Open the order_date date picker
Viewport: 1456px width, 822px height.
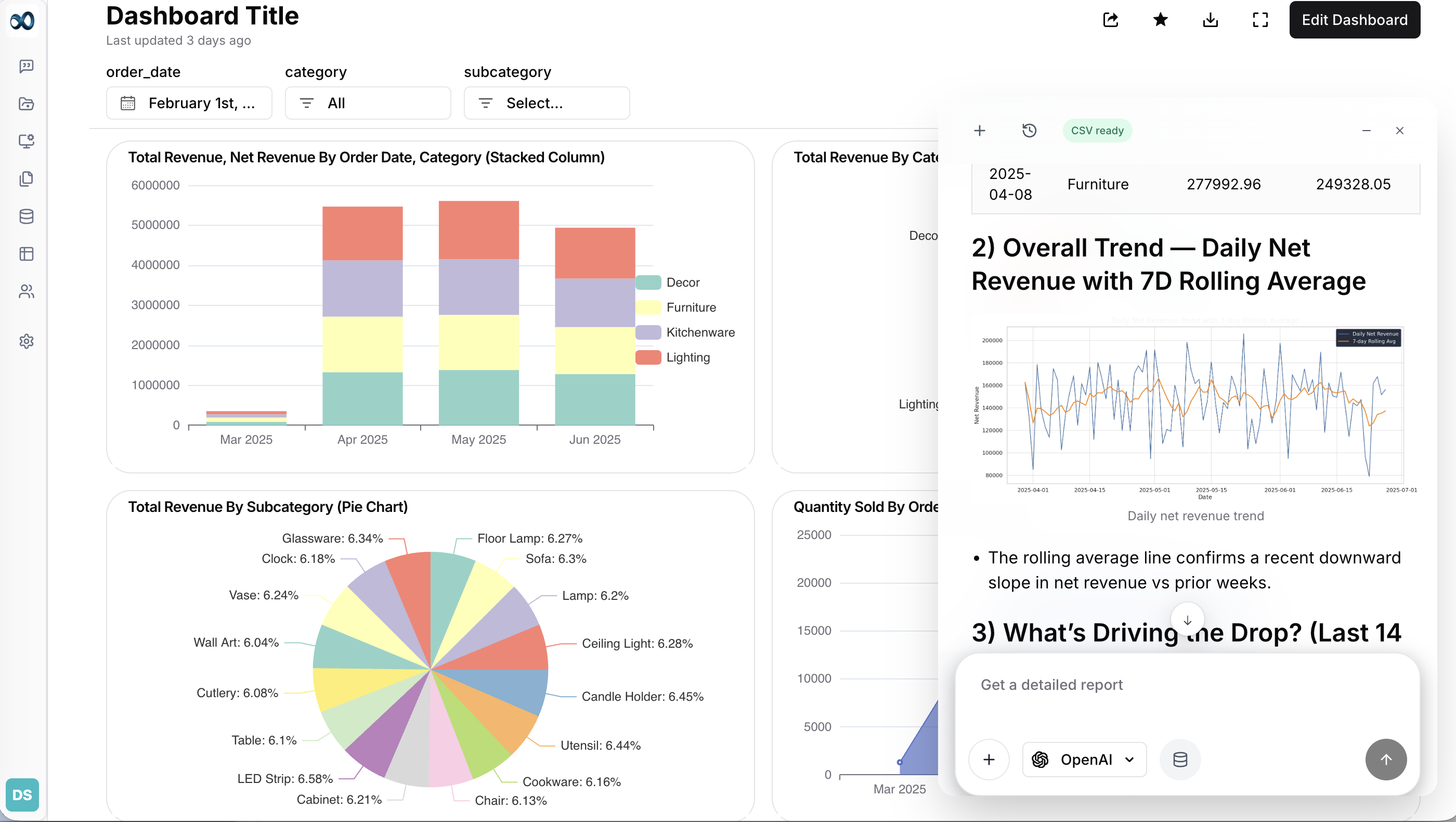tap(189, 103)
